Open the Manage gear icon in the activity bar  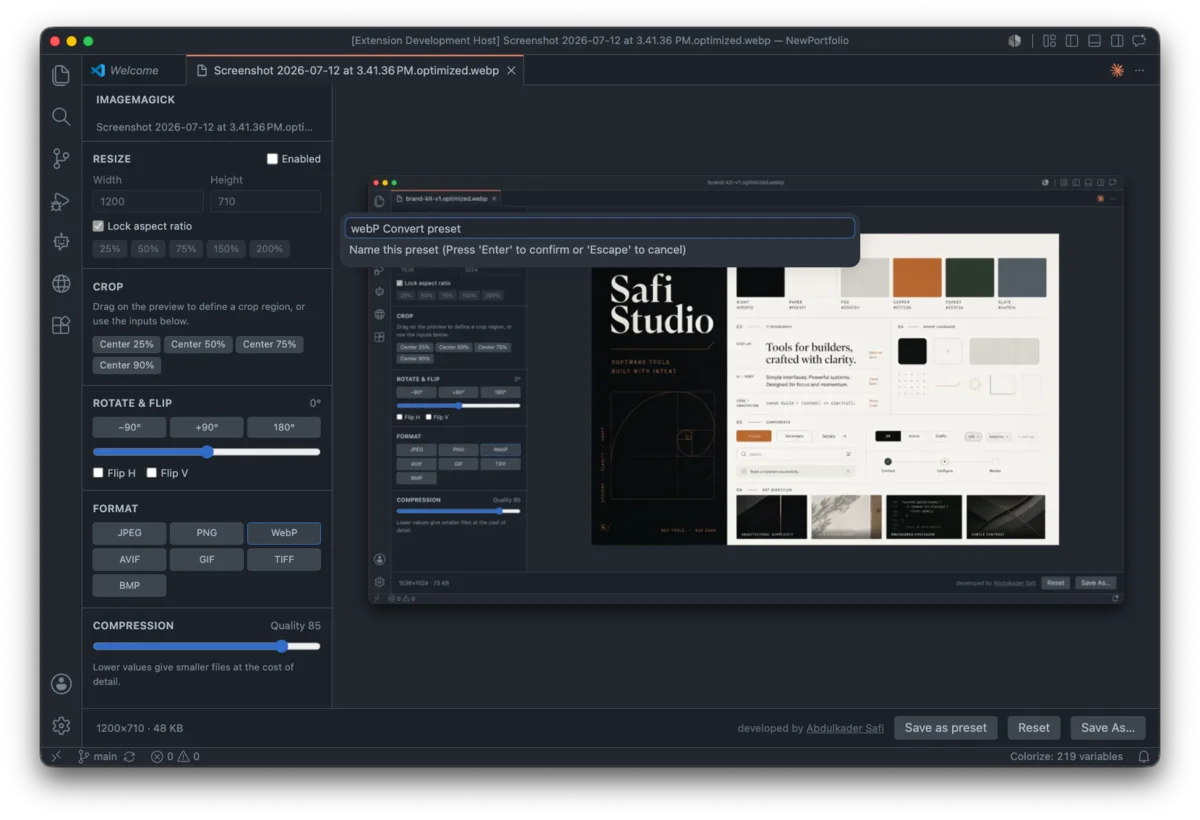point(61,725)
